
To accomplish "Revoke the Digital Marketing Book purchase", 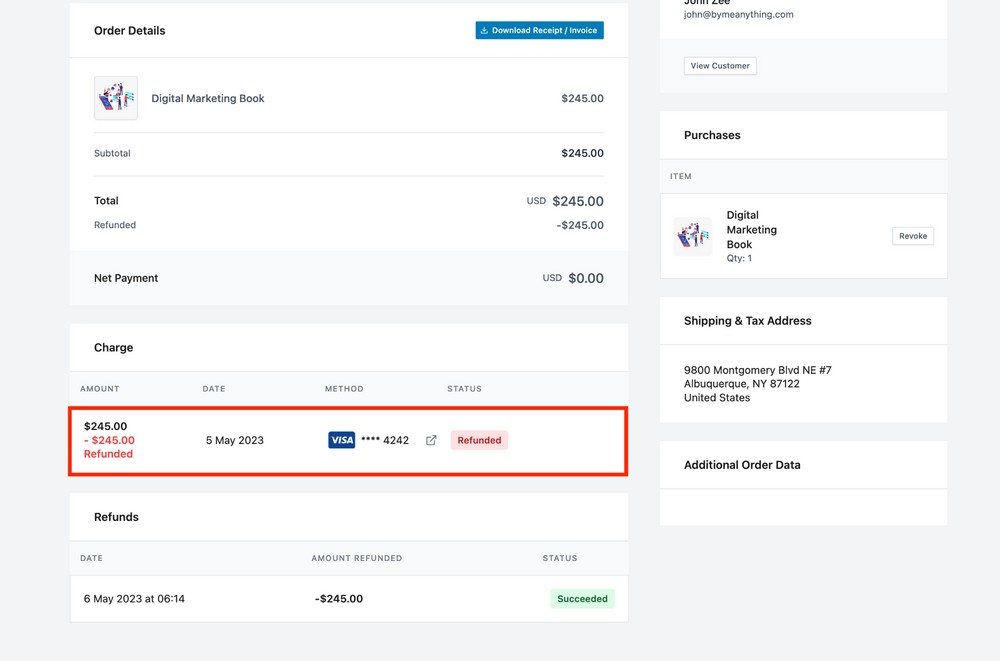I will point(912,236).
